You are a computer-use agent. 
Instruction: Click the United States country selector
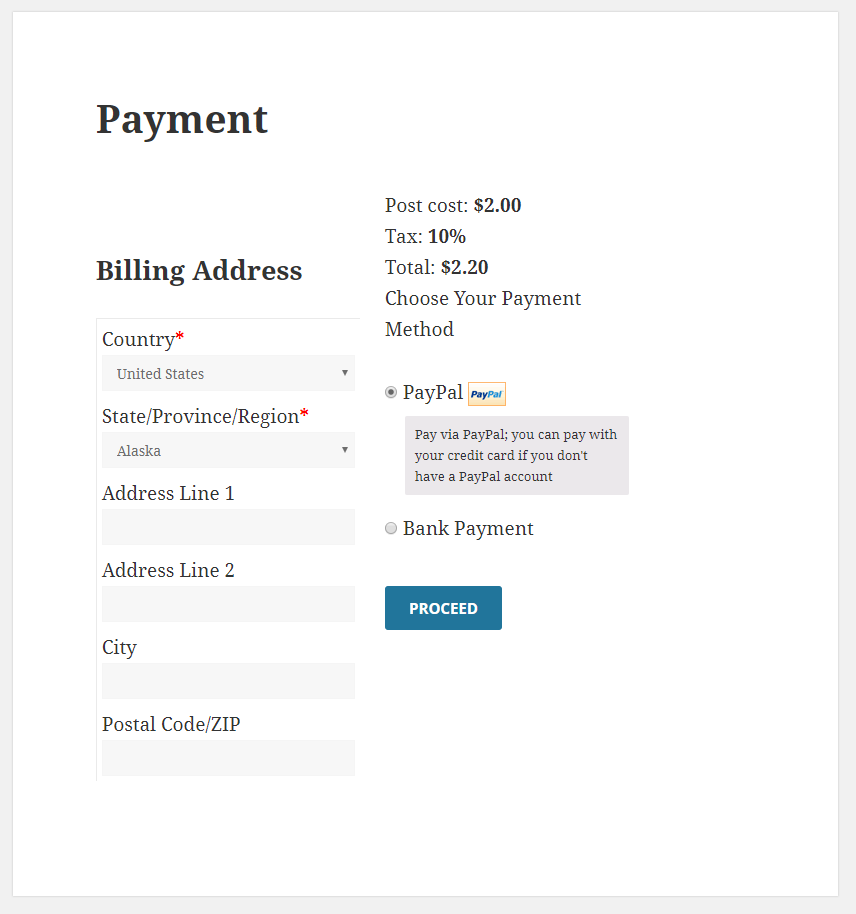228,373
